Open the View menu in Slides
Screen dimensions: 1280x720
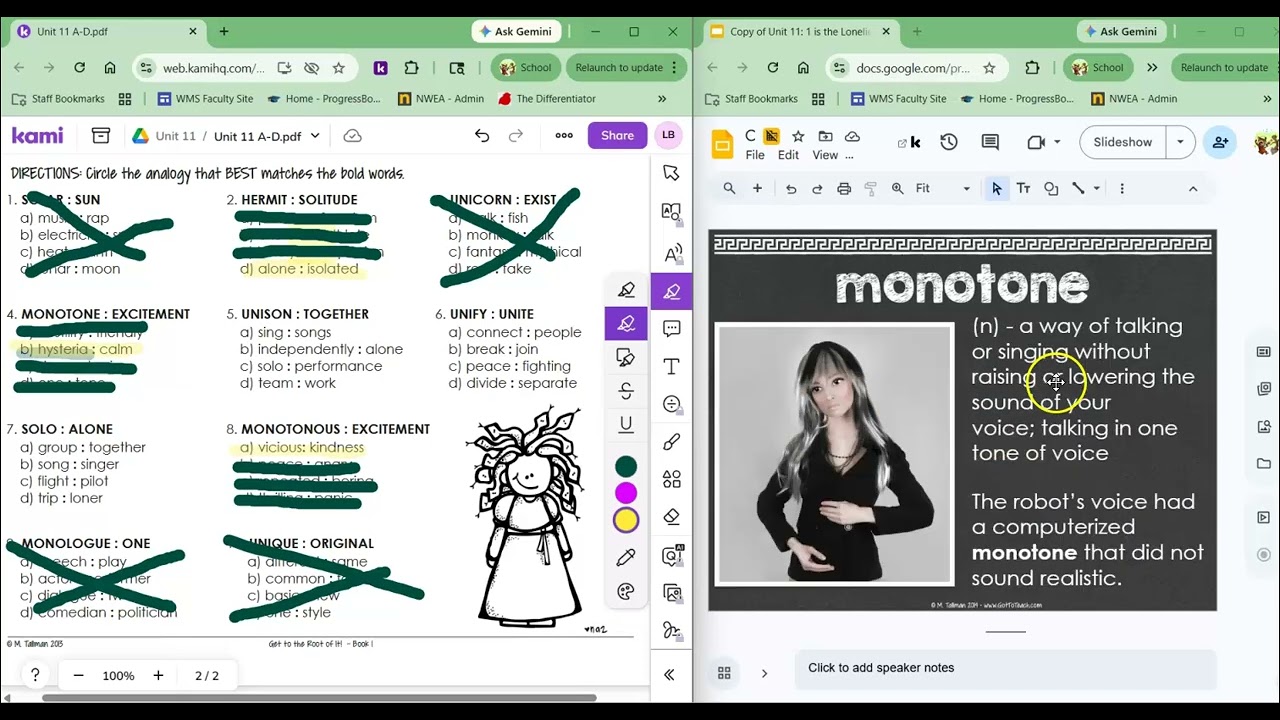[x=825, y=155]
